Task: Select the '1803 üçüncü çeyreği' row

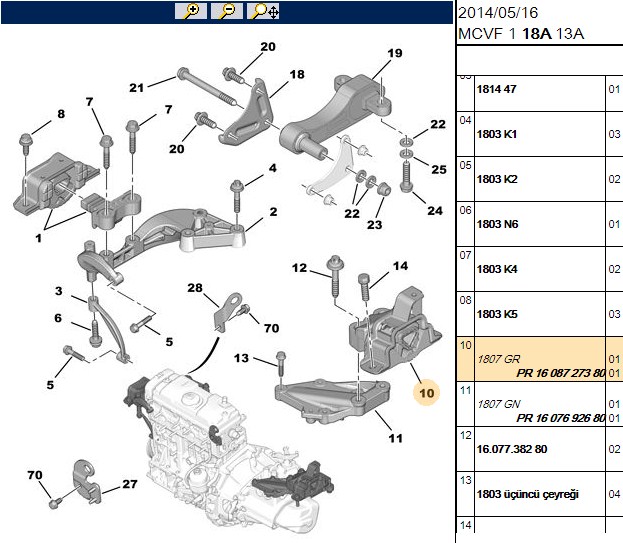Action: point(540,494)
